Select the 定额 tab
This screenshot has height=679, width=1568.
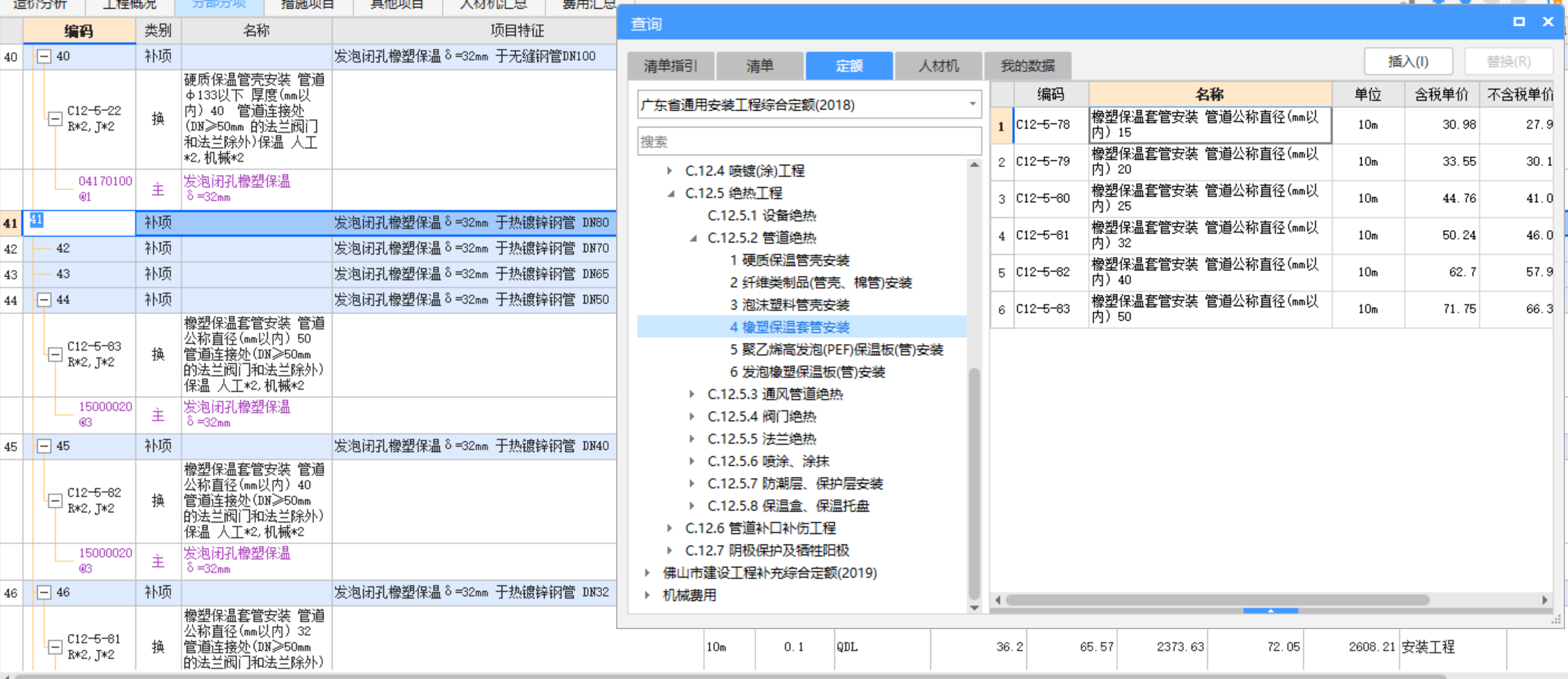click(849, 66)
